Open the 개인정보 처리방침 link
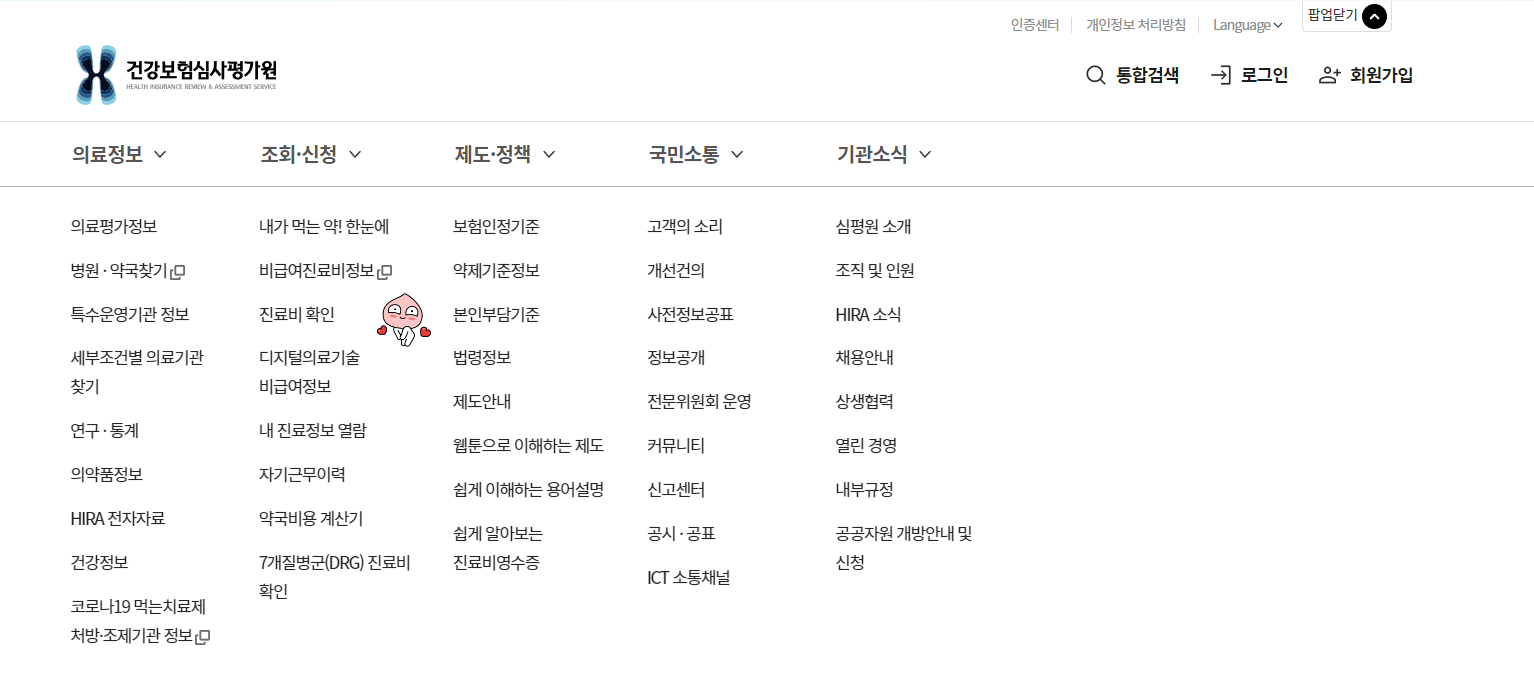1534x674 pixels. pos(1136,24)
